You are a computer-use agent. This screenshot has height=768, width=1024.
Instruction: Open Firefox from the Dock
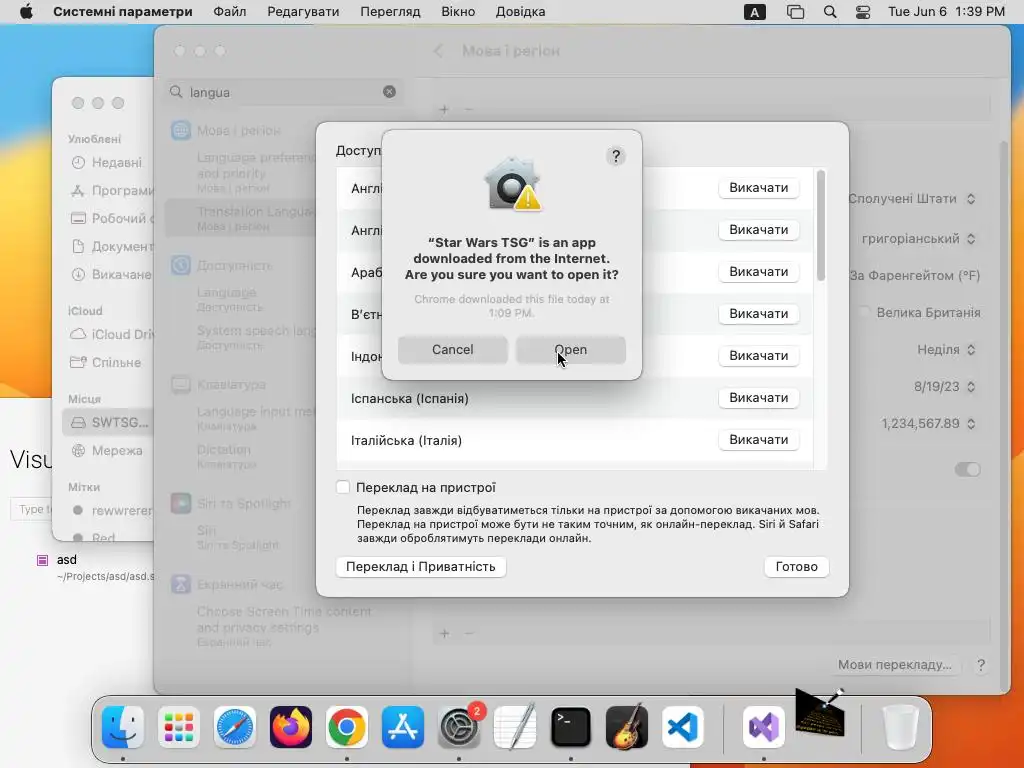(x=291, y=727)
